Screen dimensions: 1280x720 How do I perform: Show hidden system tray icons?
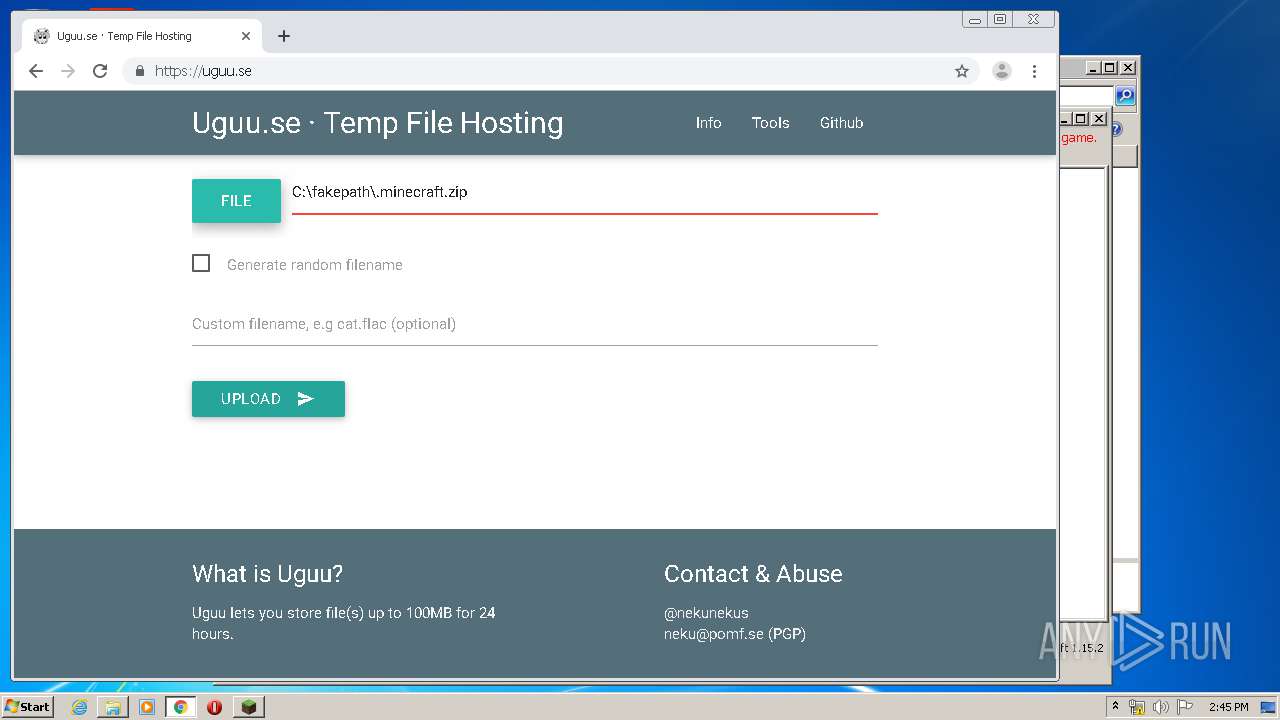(x=1115, y=707)
